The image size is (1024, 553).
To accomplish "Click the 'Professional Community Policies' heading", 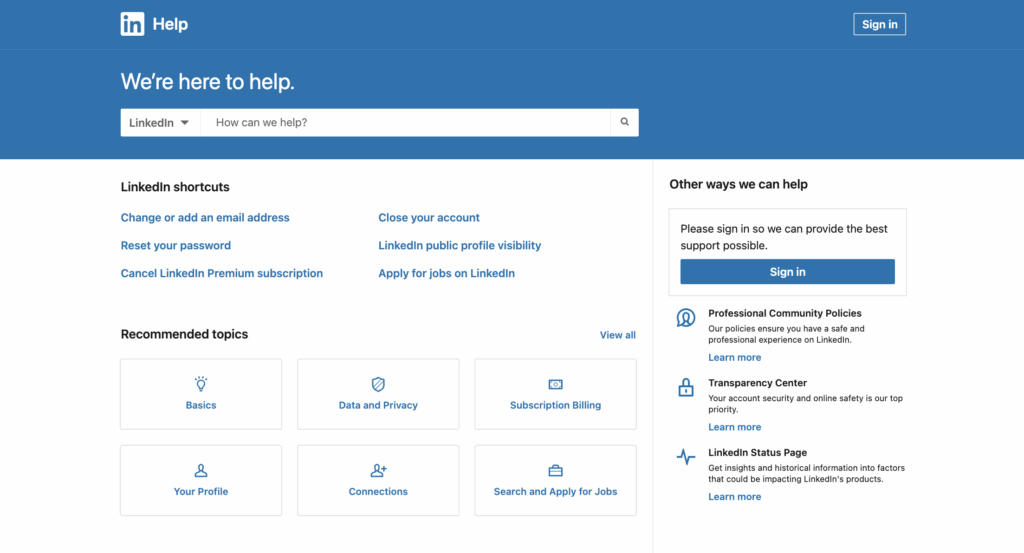I will pos(784,313).
